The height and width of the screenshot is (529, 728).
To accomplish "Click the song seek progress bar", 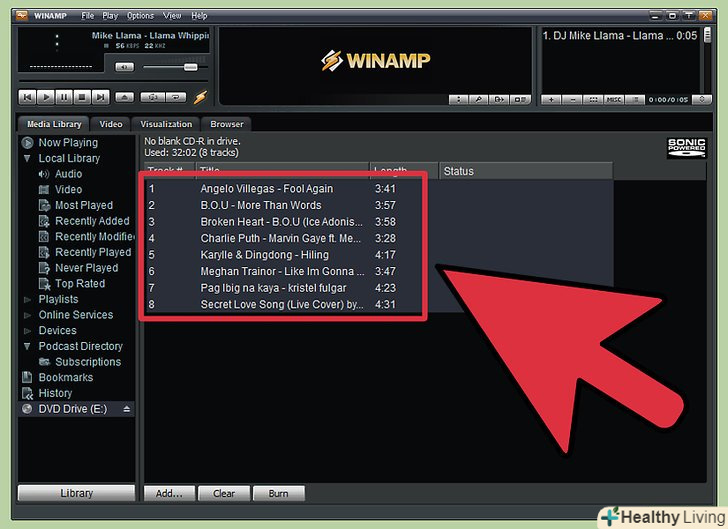I will click(113, 81).
